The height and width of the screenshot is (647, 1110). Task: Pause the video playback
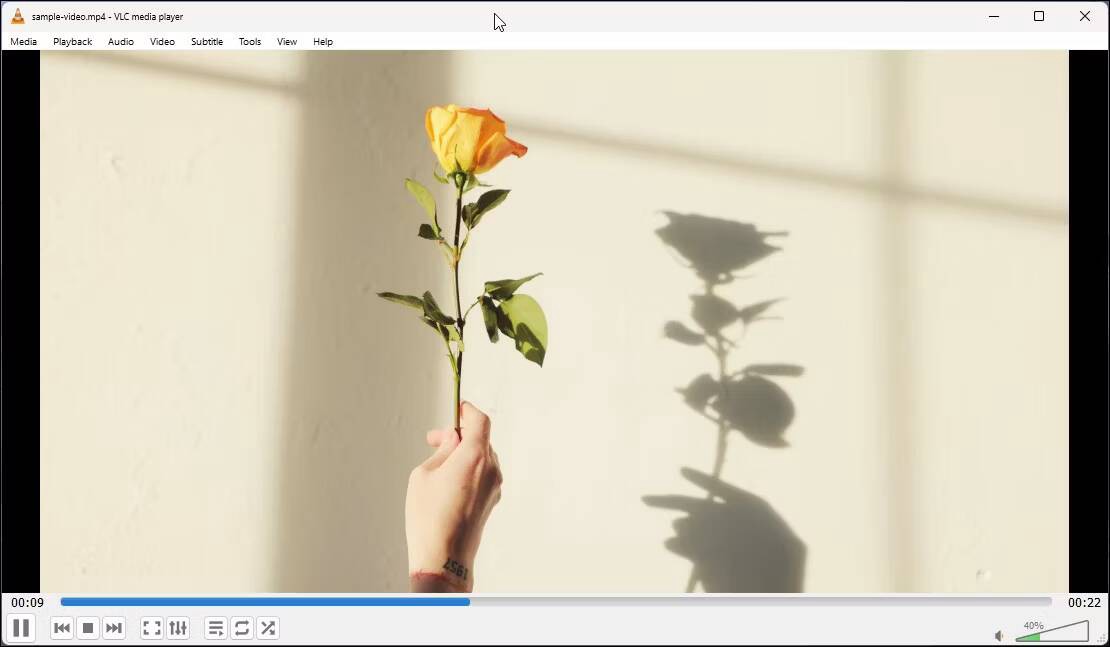21,628
